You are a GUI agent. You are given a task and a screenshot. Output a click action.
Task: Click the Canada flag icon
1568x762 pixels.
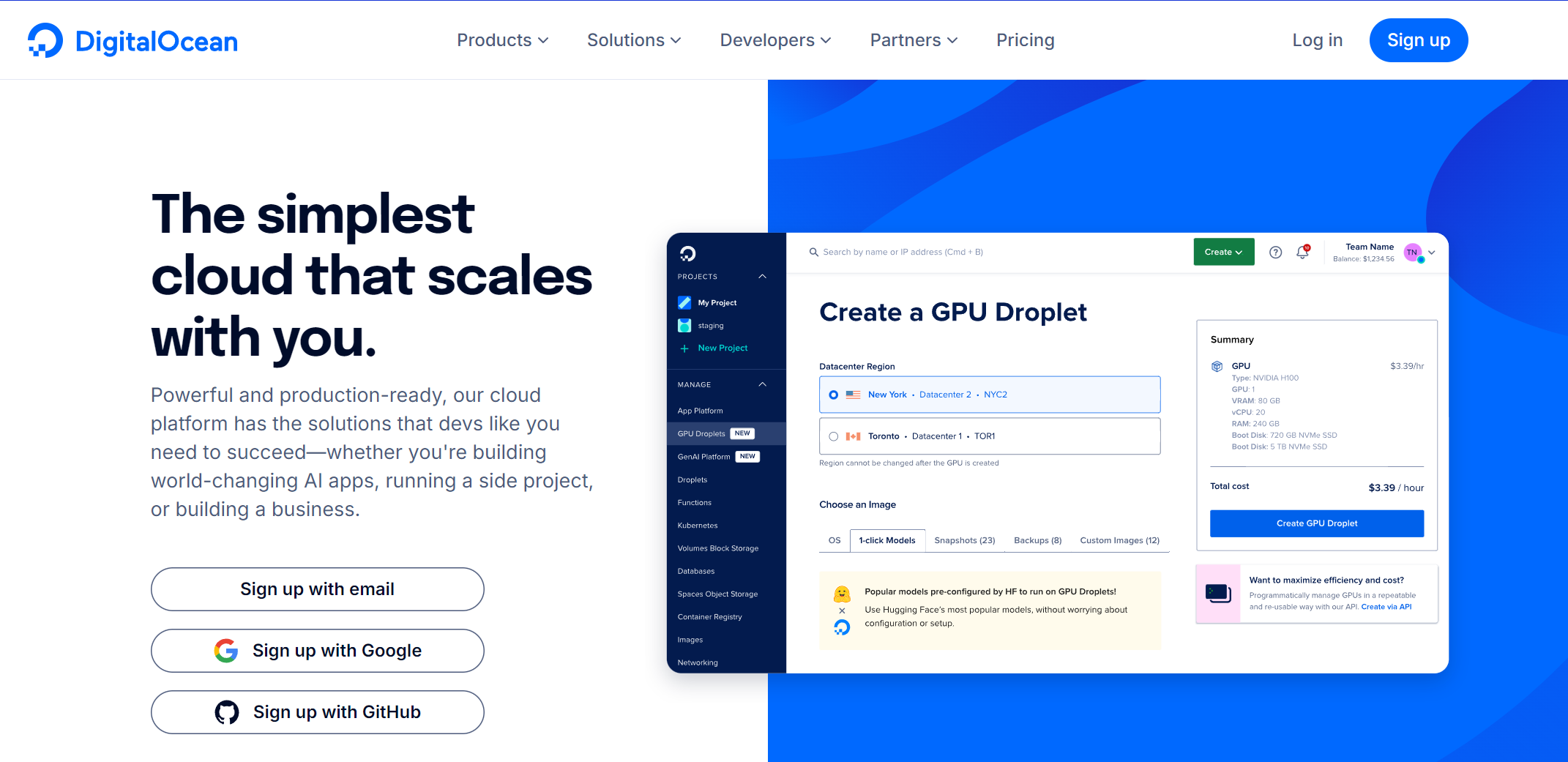[853, 436]
